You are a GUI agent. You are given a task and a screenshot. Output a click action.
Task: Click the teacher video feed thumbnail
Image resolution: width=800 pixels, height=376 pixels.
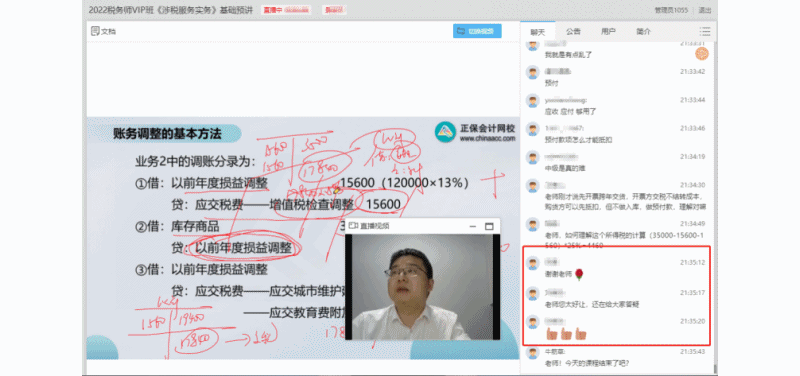(x=422, y=287)
